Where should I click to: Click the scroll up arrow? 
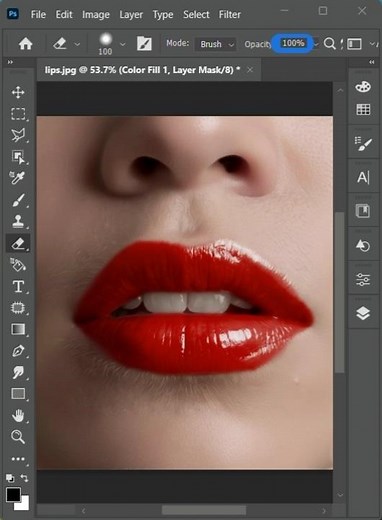[x=340, y=90]
